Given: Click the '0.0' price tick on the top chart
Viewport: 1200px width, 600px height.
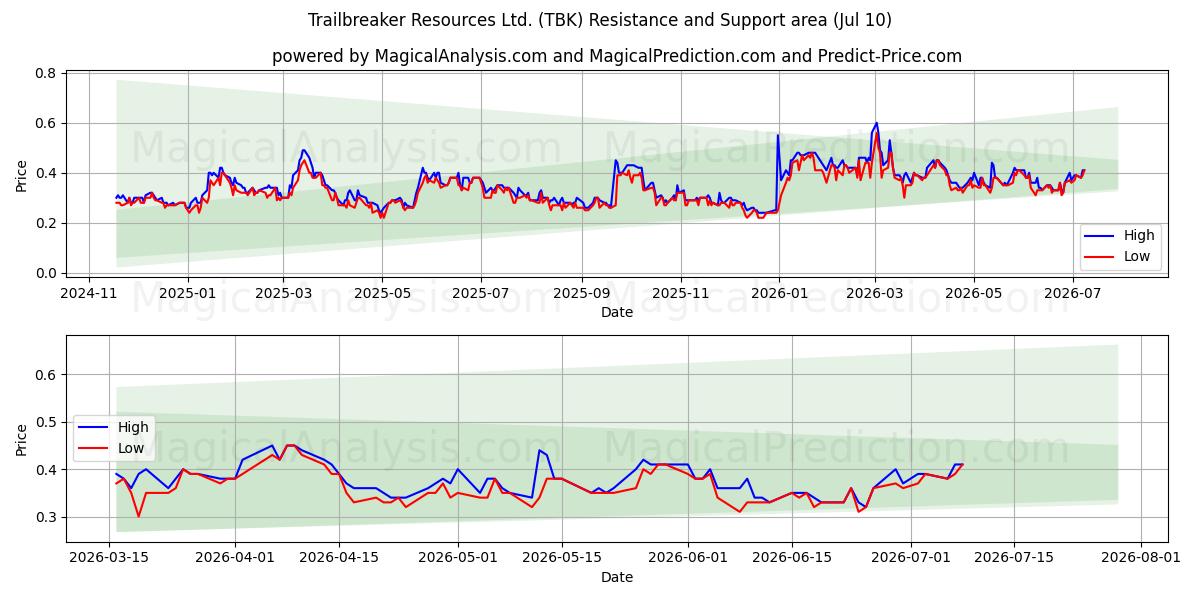Looking at the screenshot, I should tap(46, 273).
